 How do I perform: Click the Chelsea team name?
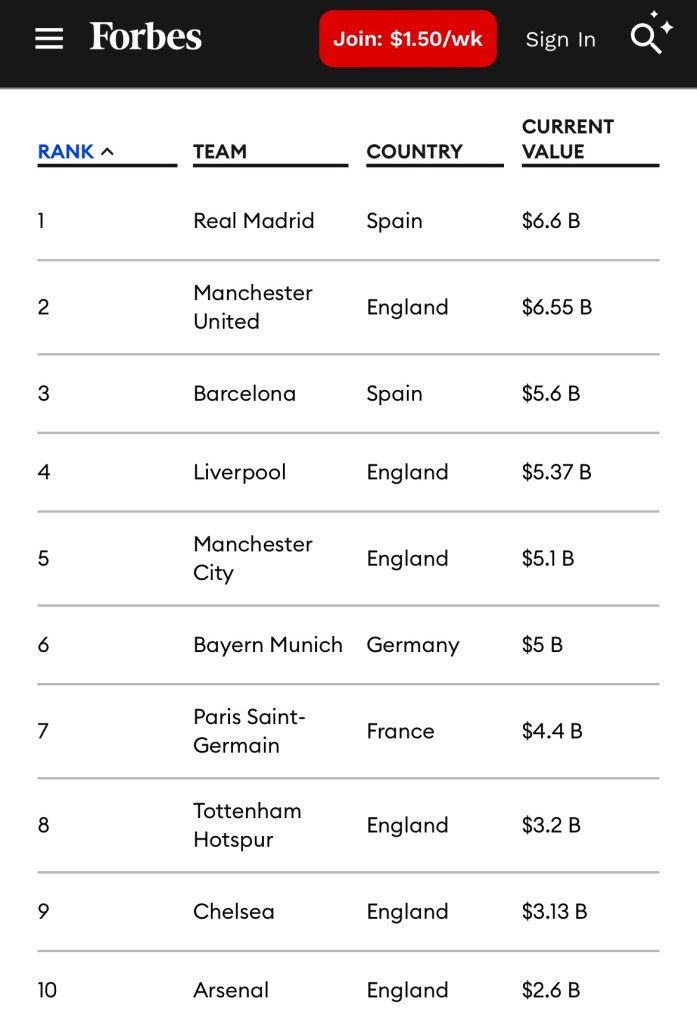click(233, 911)
